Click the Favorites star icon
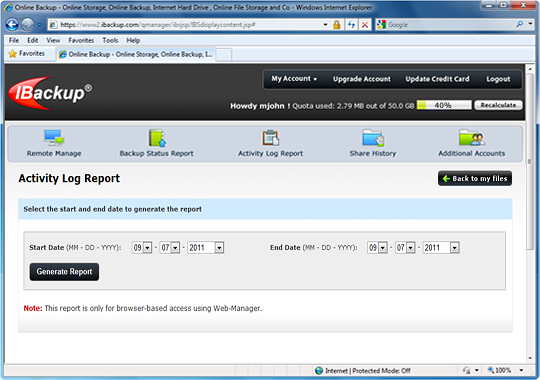540x380 pixels. (13, 54)
